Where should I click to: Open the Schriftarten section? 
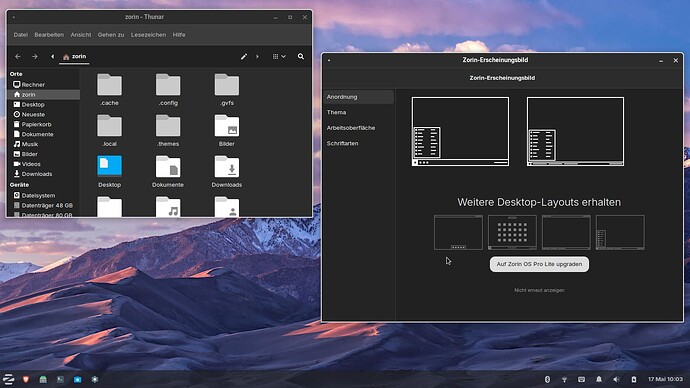click(359, 143)
